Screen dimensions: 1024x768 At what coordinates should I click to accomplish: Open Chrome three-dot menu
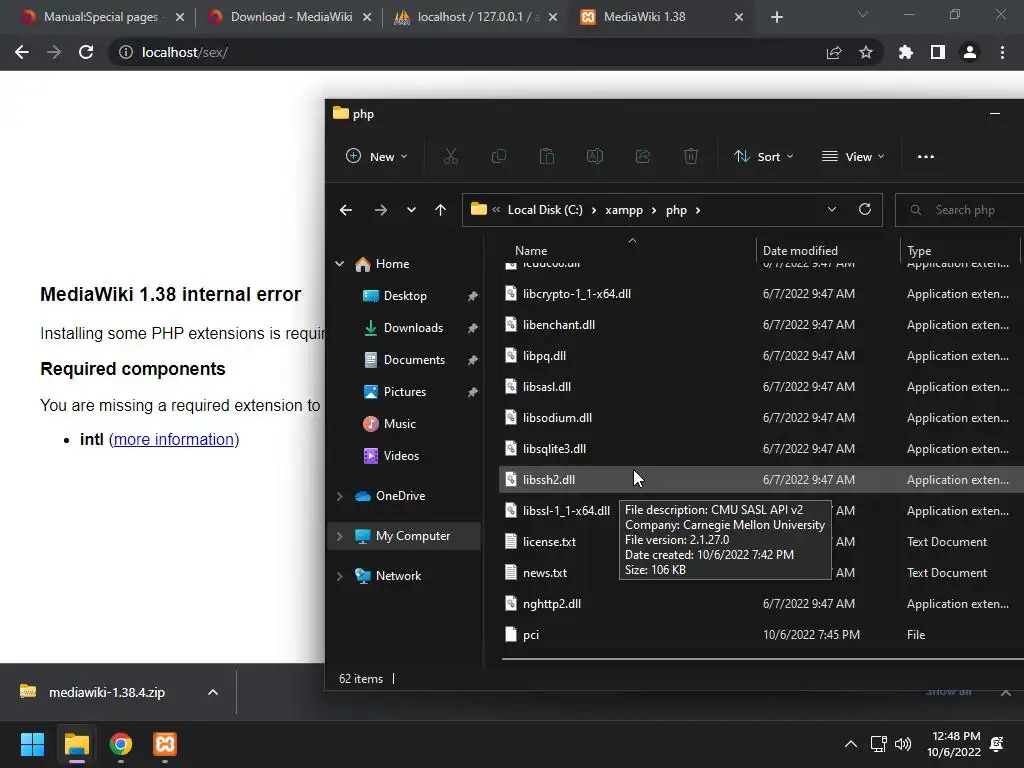click(1002, 52)
